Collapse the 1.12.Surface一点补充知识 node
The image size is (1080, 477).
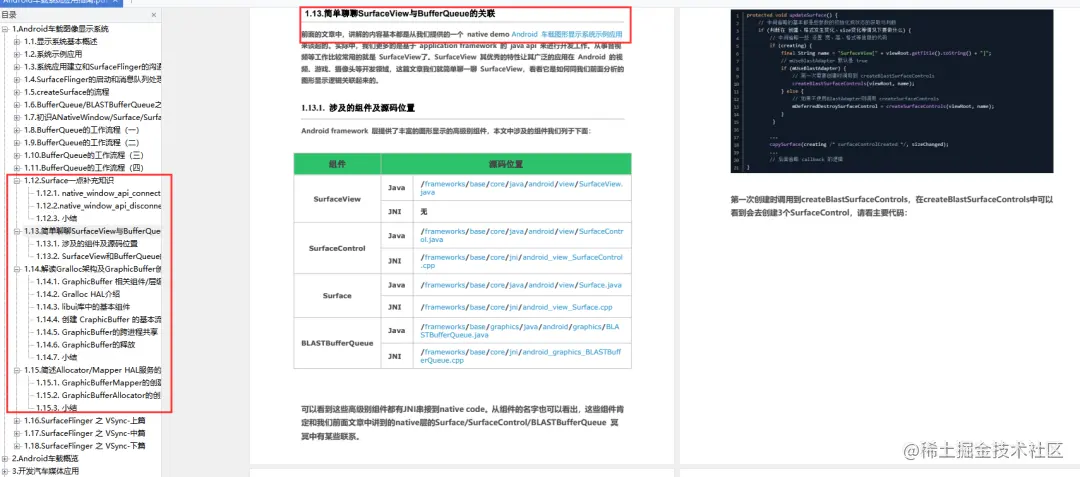17,180
